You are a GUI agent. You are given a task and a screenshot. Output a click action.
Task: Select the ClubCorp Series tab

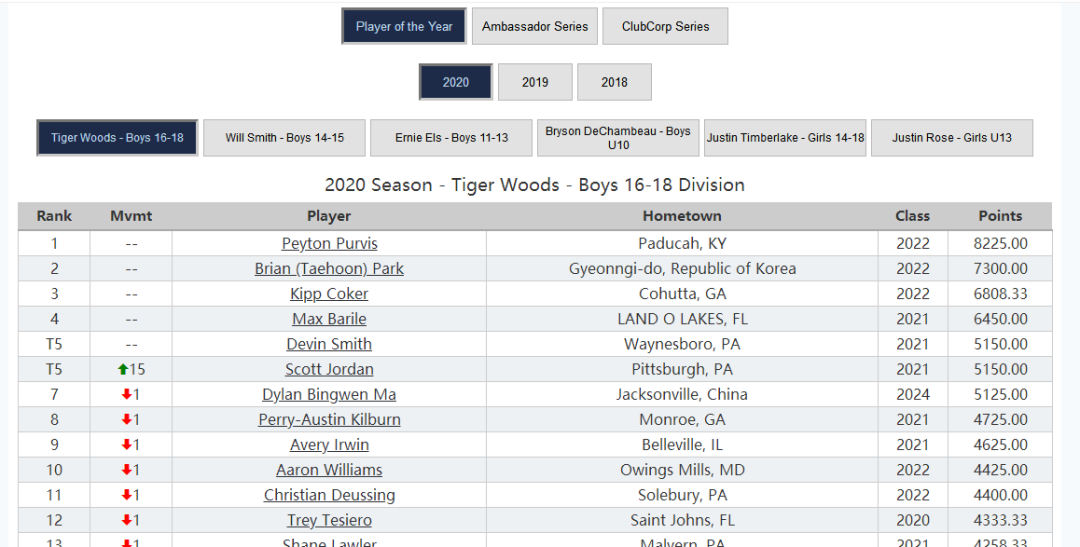pyautogui.click(x=665, y=27)
